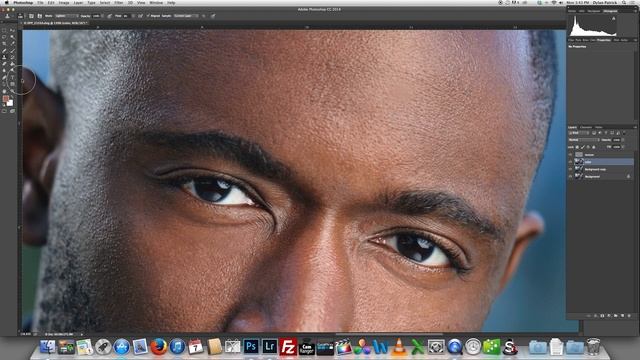Open Cam Ranger app from the Dock
Viewport: 640px width, 360px height.
pyautogui.click(x=306, y=347)
